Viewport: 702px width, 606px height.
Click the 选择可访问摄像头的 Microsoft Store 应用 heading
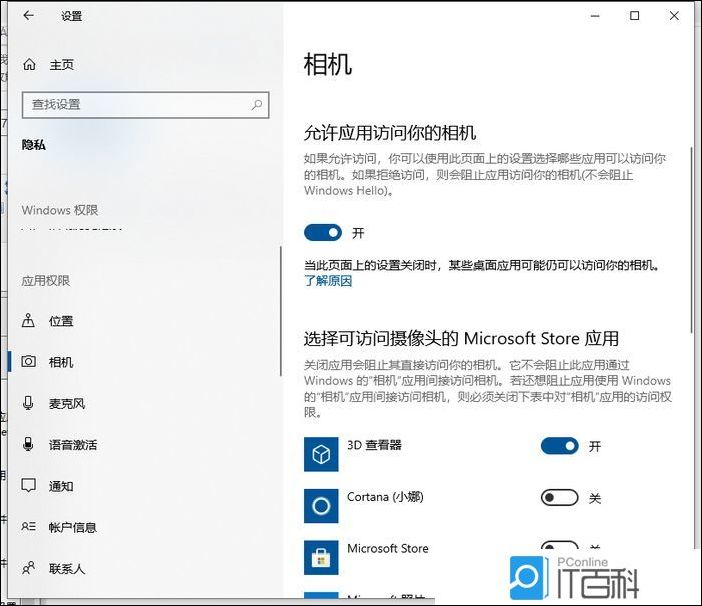point(461,338)
